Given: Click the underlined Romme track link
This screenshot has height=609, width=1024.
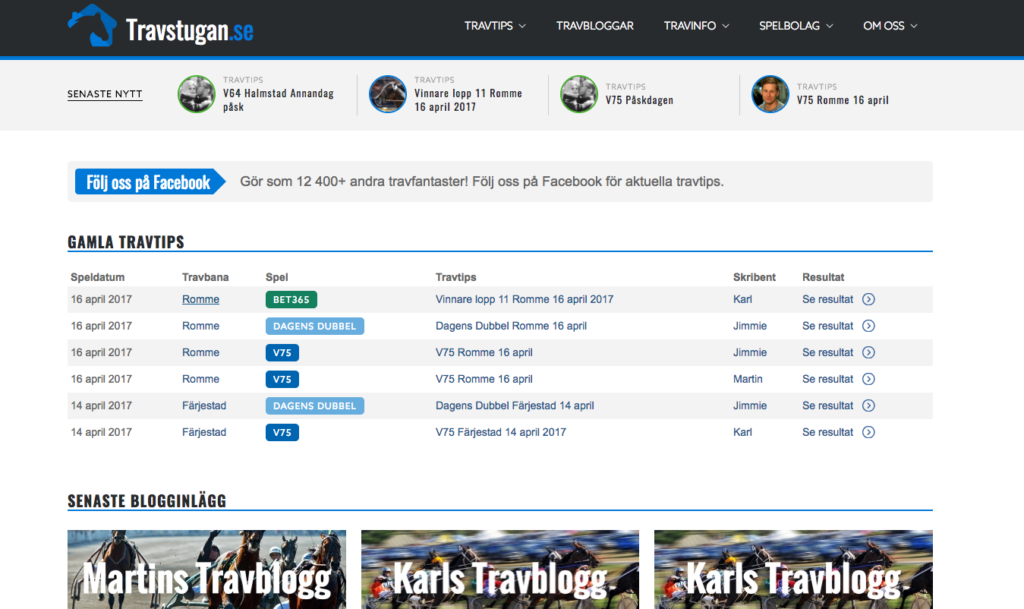Looking at the screenshot, I should [200, 299].
